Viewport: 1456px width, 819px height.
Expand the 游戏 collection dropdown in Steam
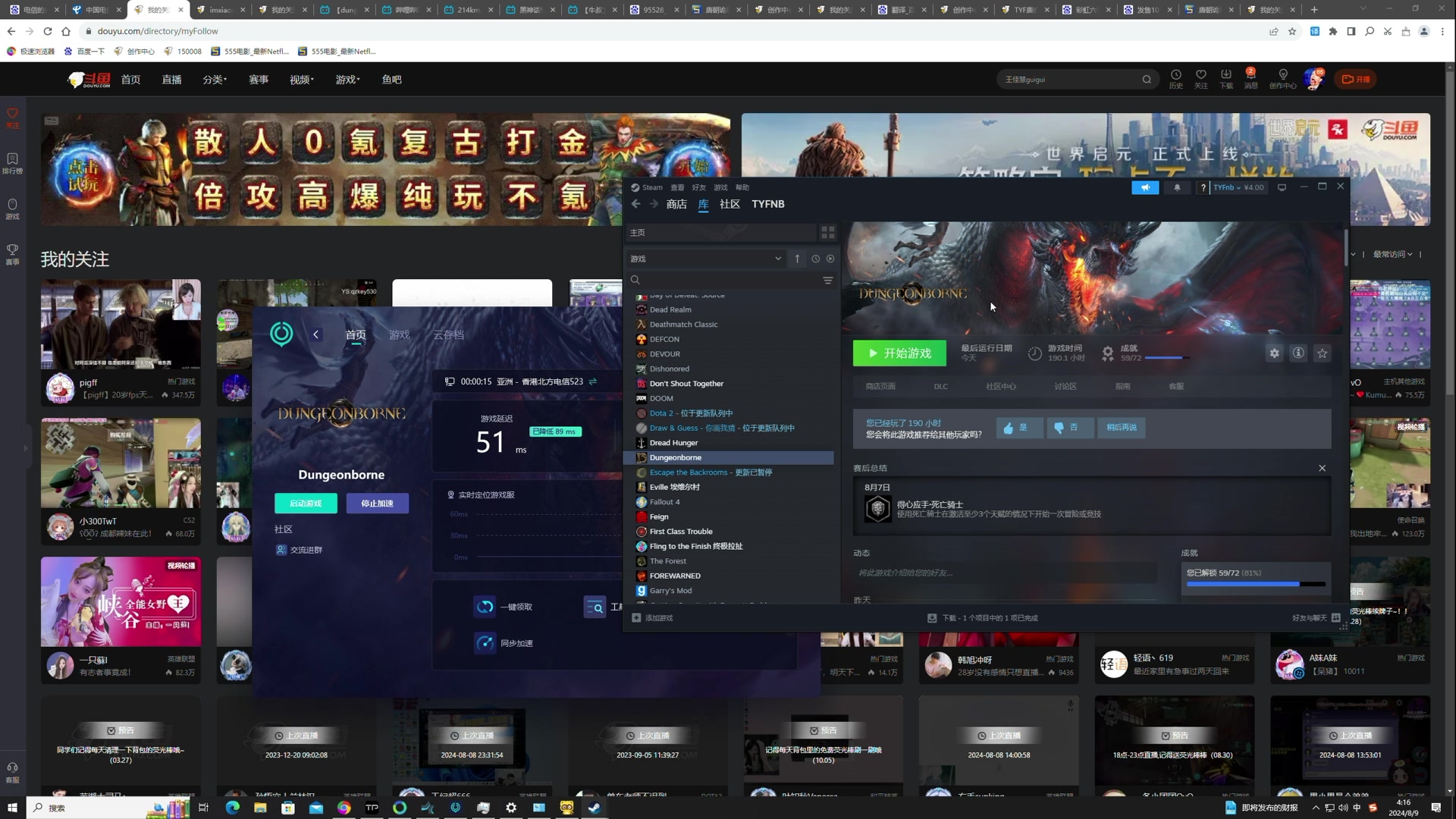(777, 259)
